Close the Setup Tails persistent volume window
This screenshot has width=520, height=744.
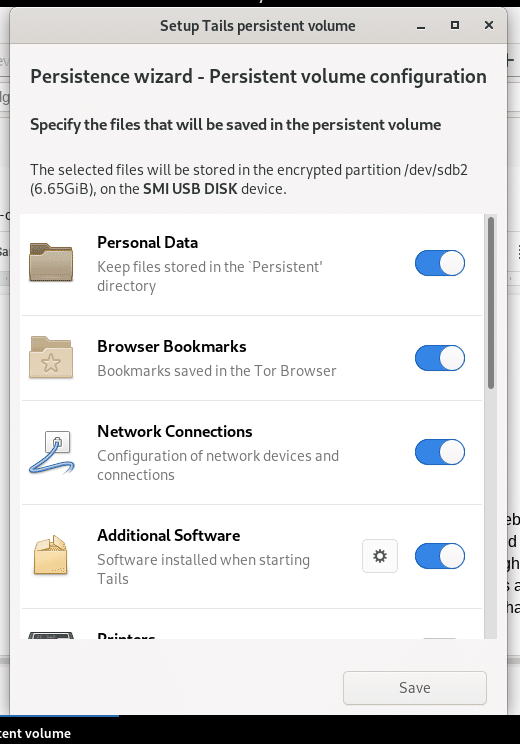(489, 25)
